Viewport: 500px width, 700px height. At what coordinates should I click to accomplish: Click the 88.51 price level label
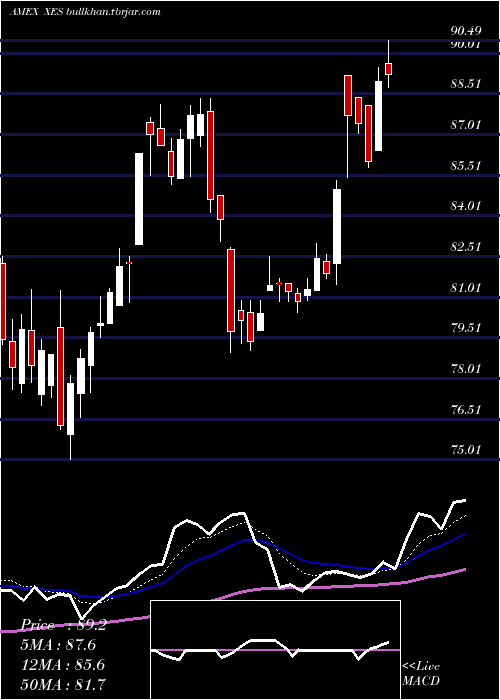pos(466,83)
